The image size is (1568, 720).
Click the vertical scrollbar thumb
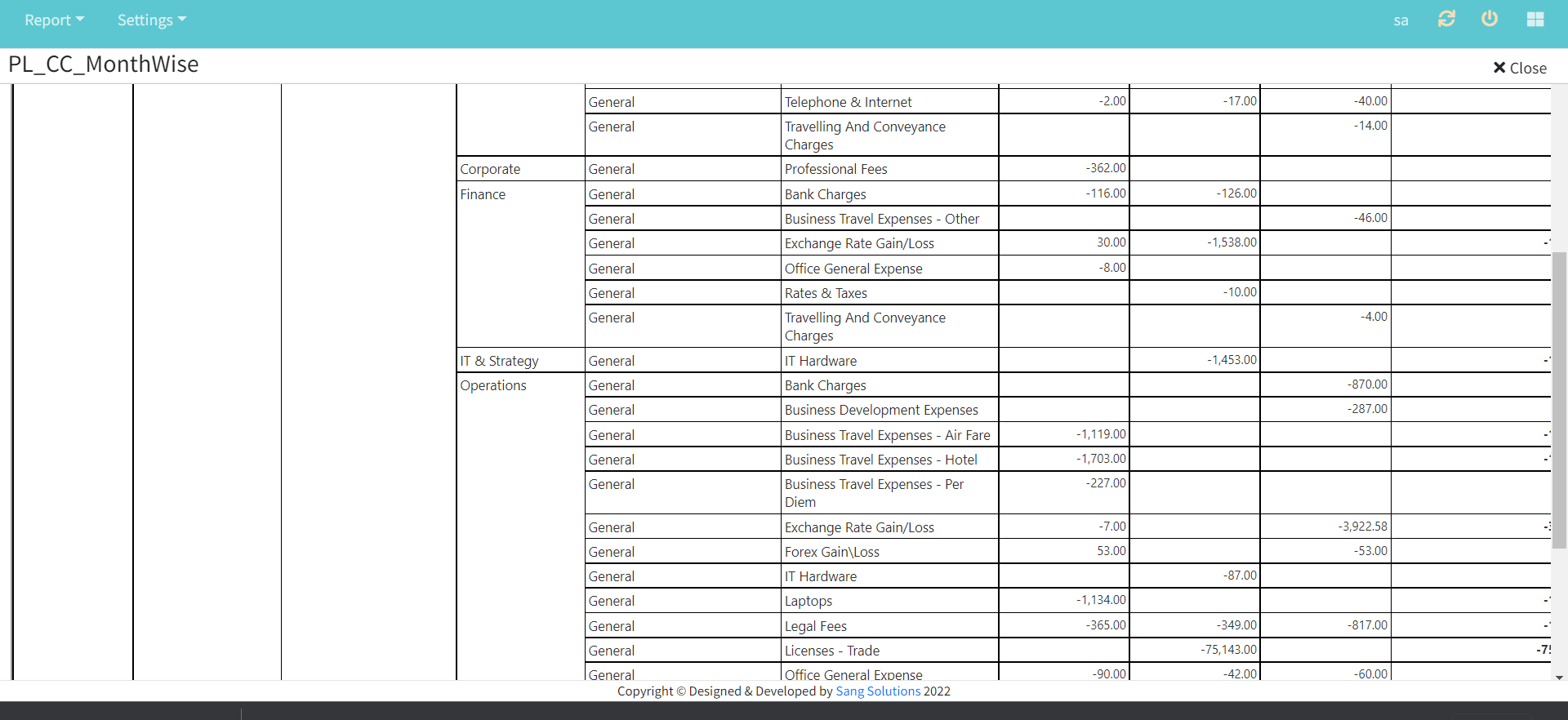[1559, 400]
